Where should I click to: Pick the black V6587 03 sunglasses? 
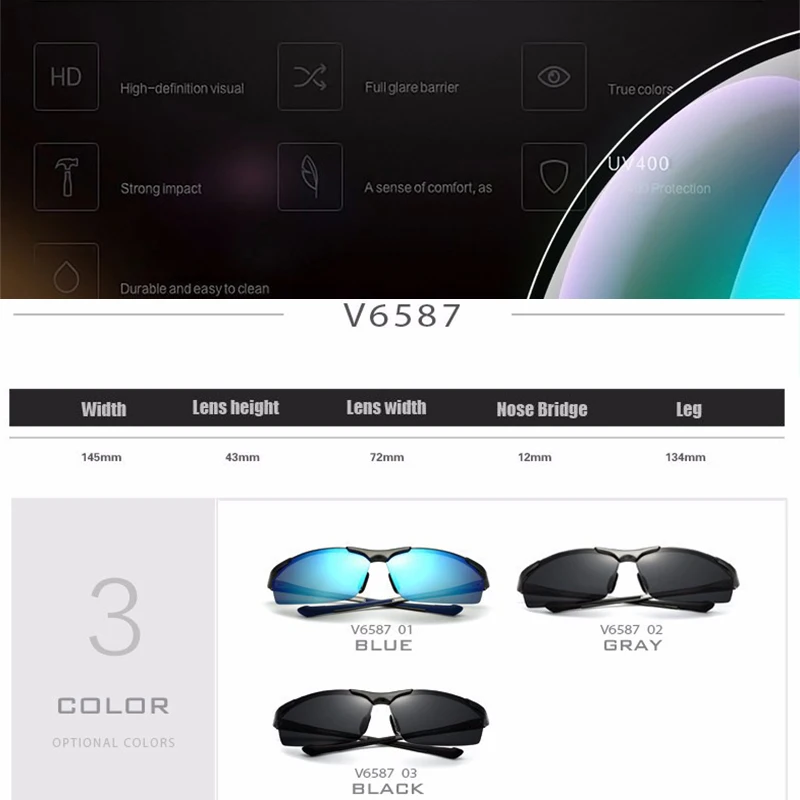point(381,723)
